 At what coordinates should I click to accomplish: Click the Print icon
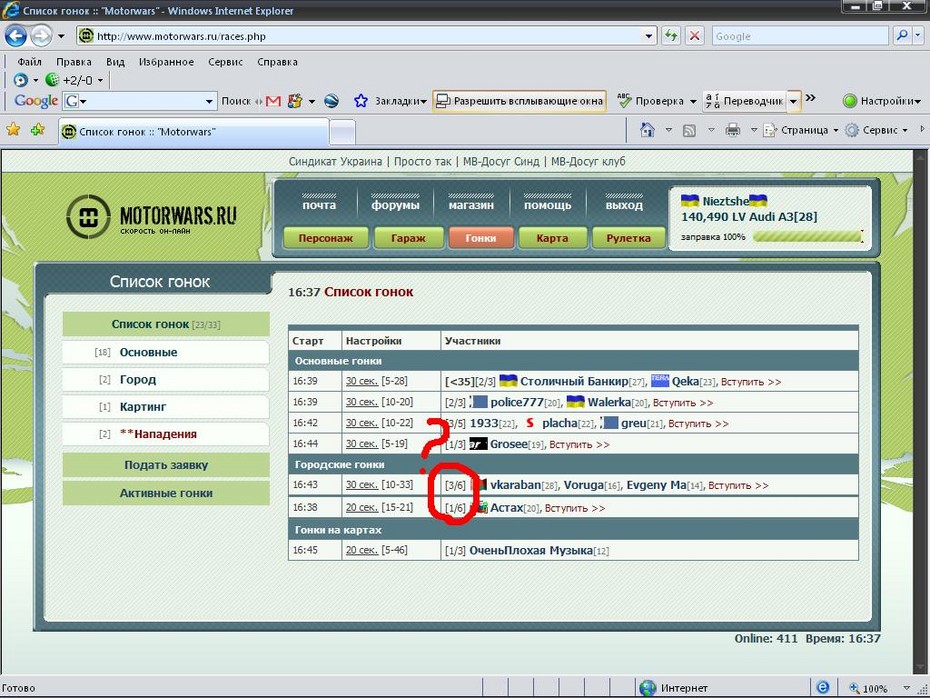733,130
